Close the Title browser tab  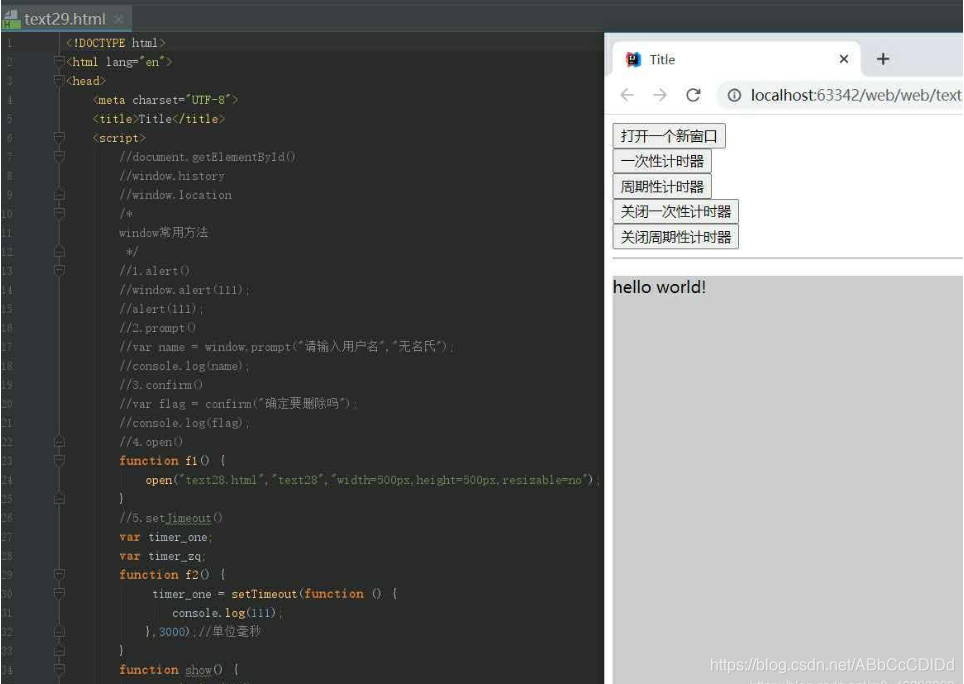pos(844,59)
